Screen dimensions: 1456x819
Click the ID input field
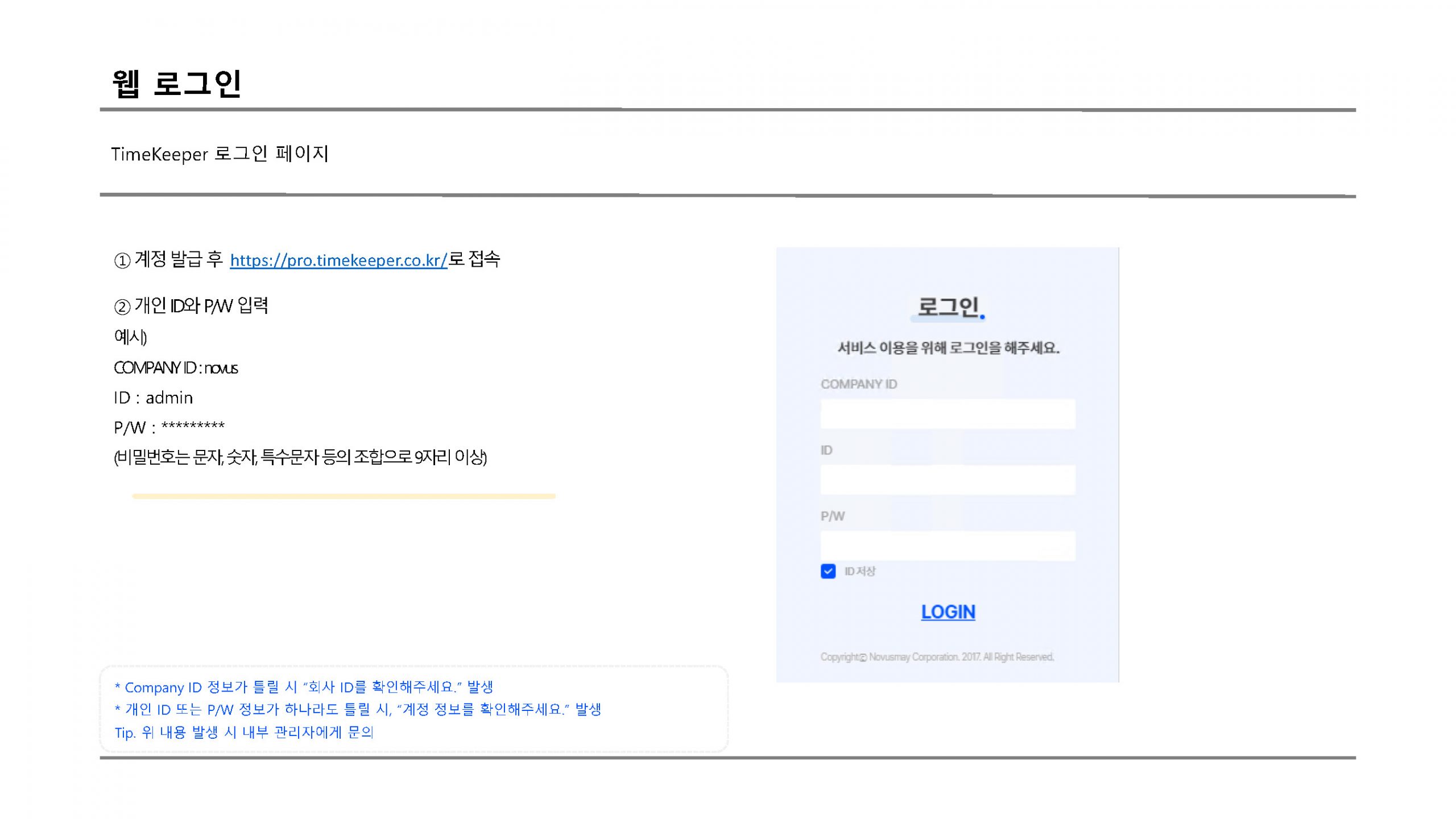coord(948,479)
